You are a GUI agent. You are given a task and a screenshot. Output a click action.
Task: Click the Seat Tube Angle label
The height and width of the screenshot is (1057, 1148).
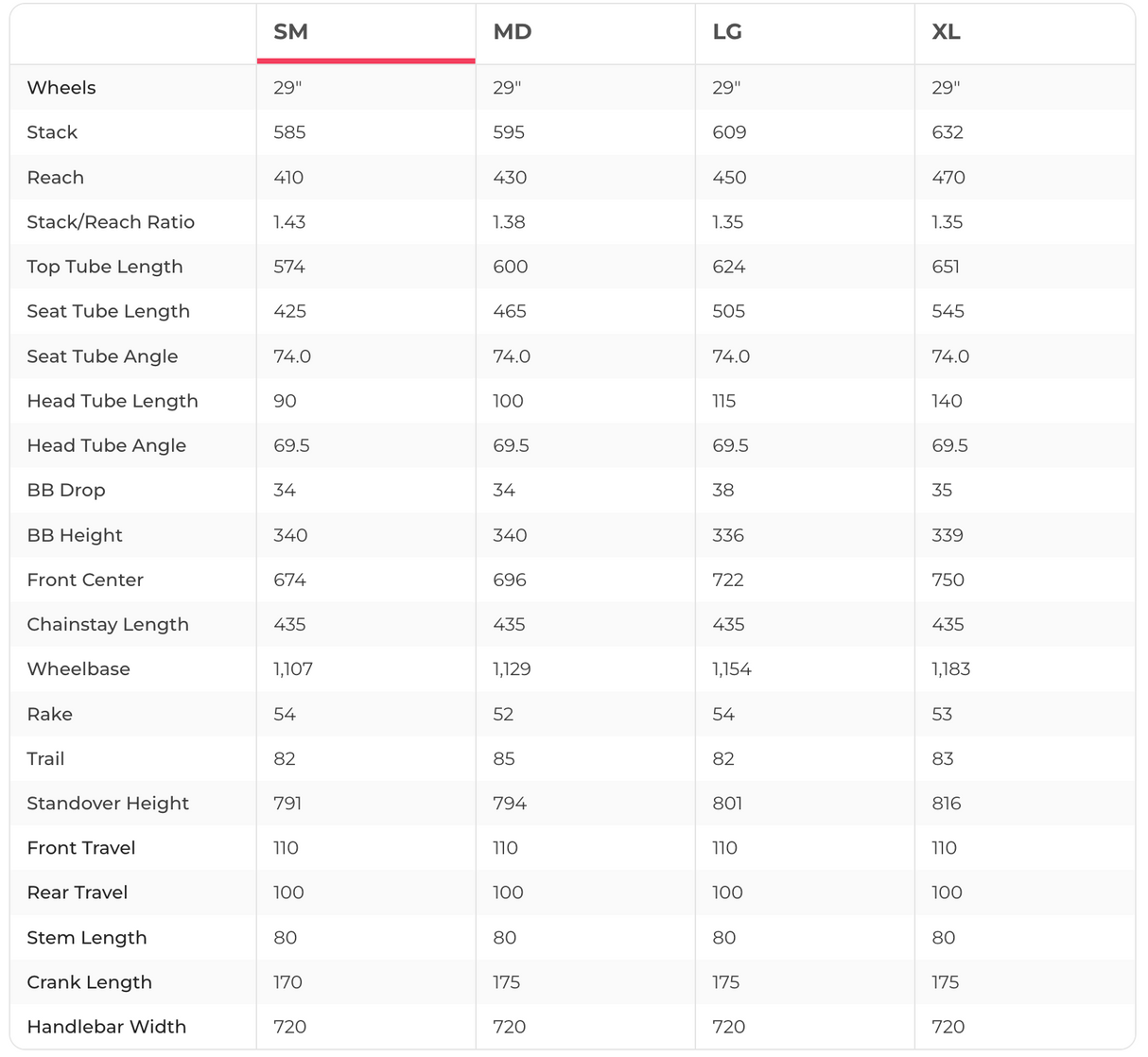point(102,356)
